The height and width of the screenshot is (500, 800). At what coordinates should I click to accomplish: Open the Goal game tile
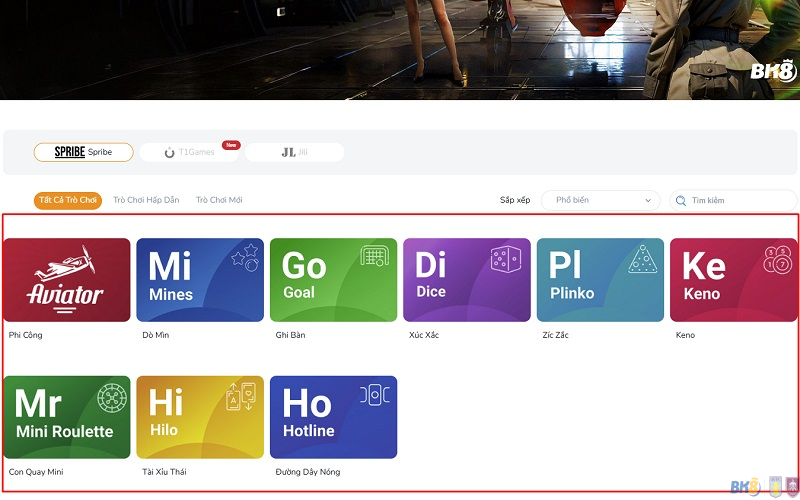[333, 280]
